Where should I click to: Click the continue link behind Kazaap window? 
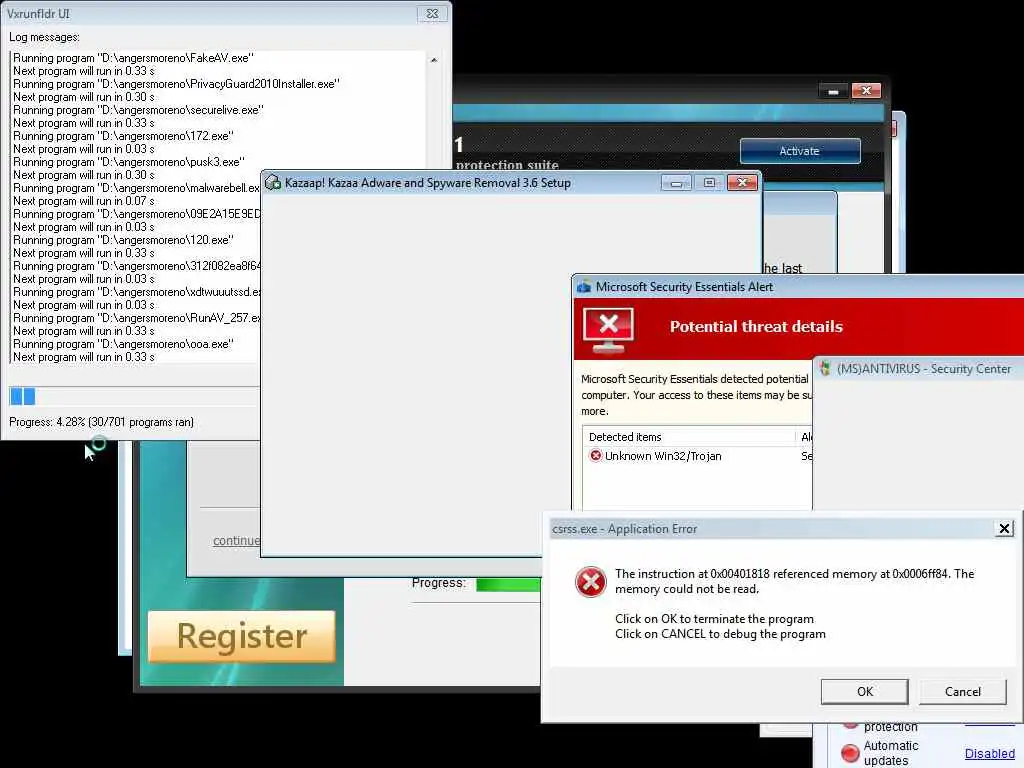coord(236,541)
